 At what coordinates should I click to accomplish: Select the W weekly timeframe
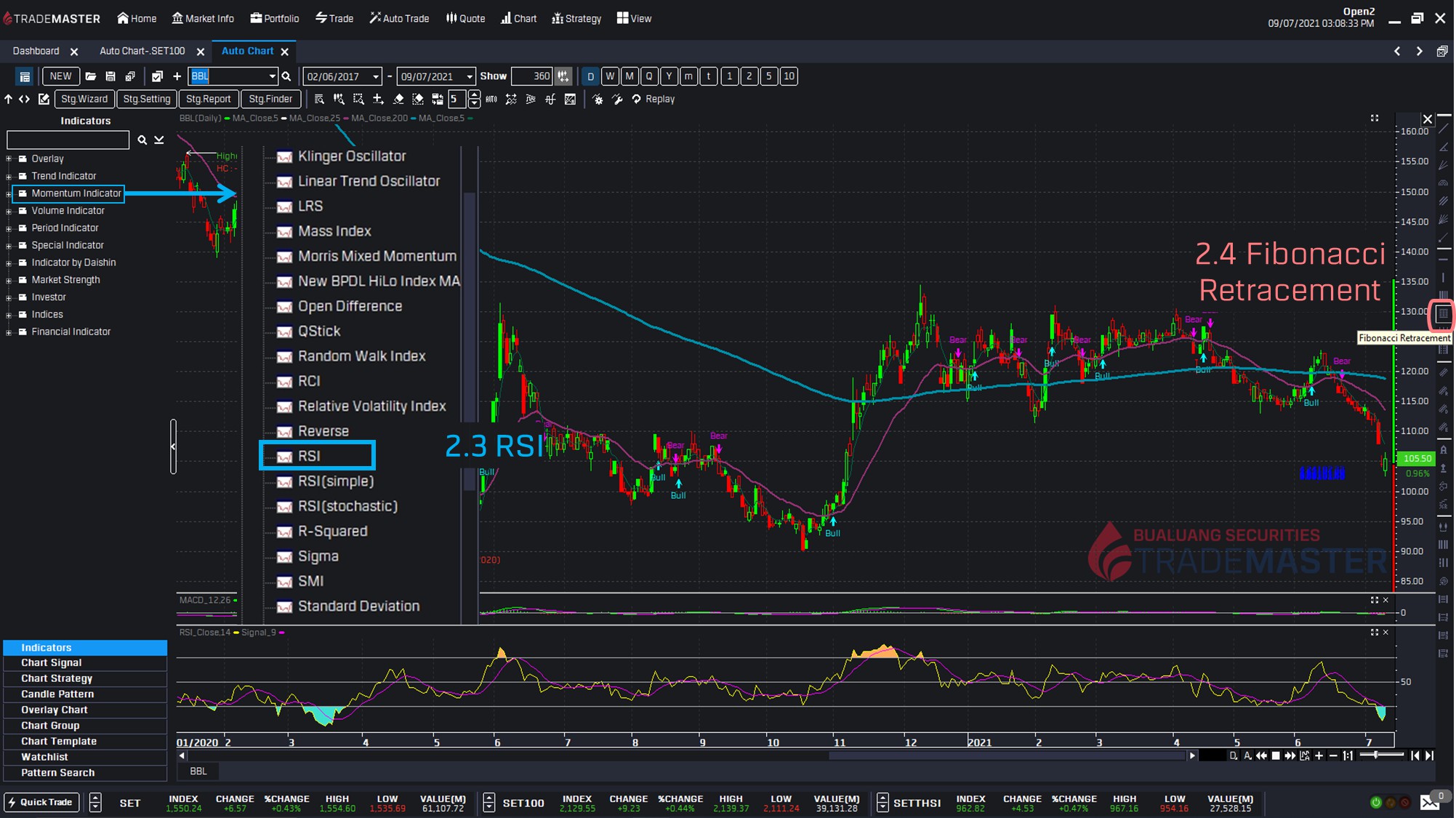(x=610, y=76)
